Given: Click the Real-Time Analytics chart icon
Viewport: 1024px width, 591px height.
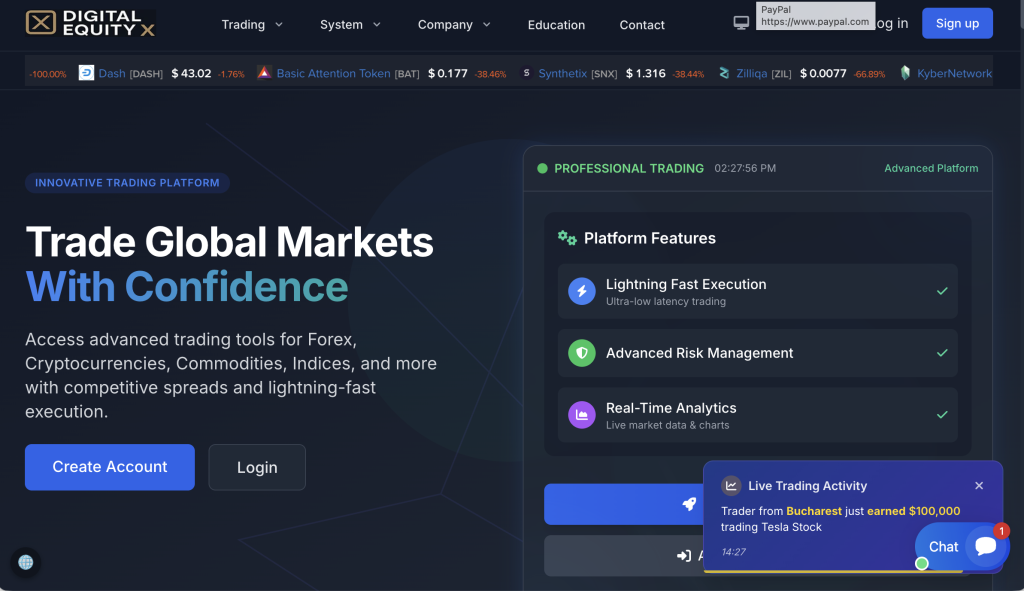Looking at the screenshot, I should [x=581, y=415].
